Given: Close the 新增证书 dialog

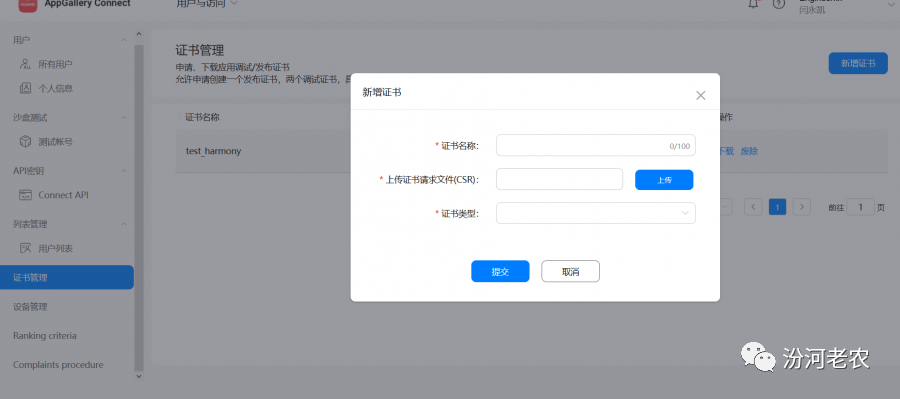Looking at the screenshot, I should point(700,96).
